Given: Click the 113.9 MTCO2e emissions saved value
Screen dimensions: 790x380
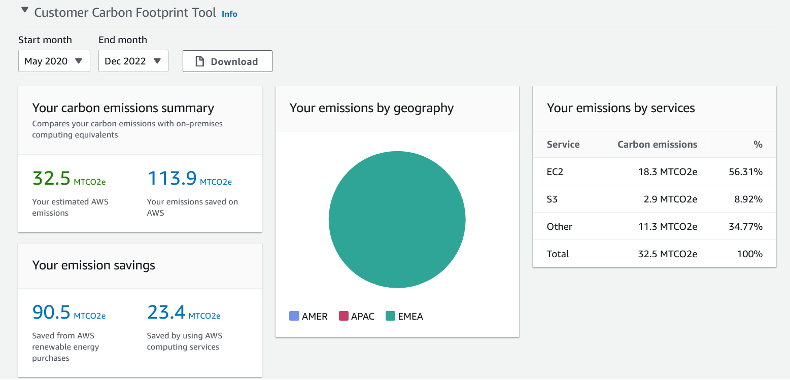Looking at the screenshot, I should pyautogui.click(x=189, y=179).
